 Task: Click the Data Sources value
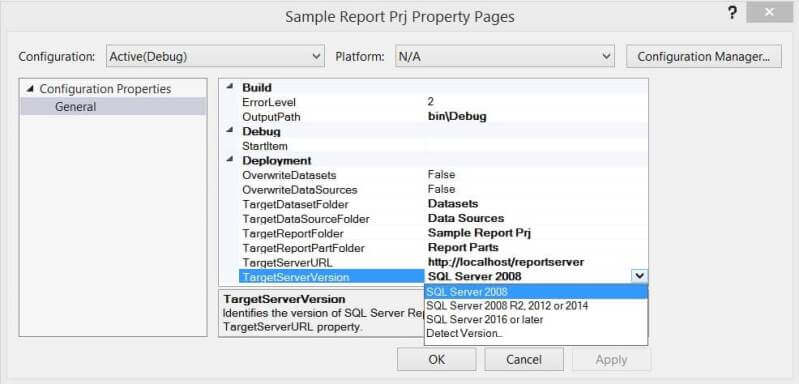click(466, 218)
